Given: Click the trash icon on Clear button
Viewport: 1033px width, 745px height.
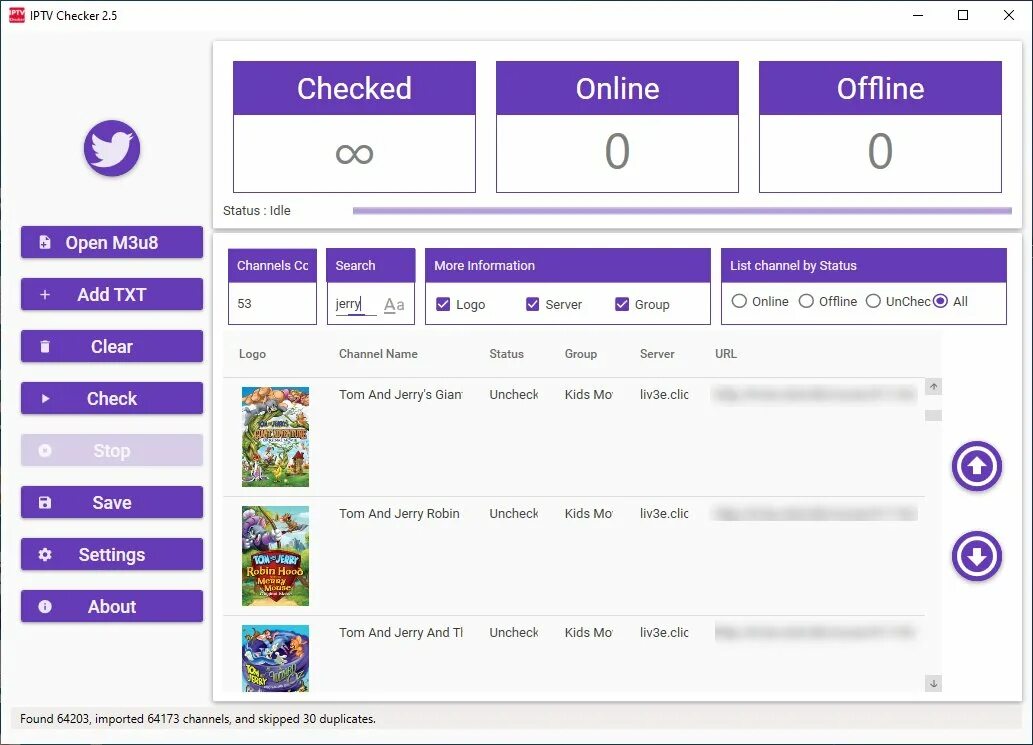Looking at the screenshot, I should click(45, 346).
